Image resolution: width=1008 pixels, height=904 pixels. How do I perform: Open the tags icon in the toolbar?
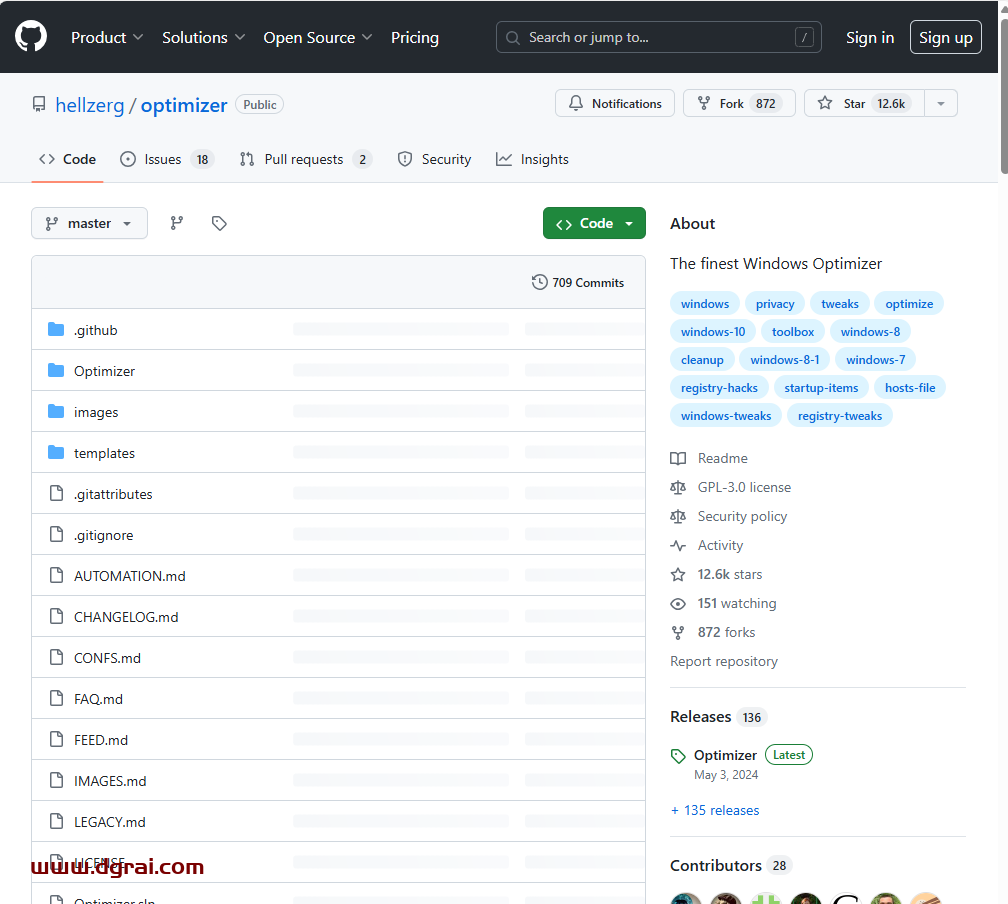pyautogui.click(x=219, y=223)
